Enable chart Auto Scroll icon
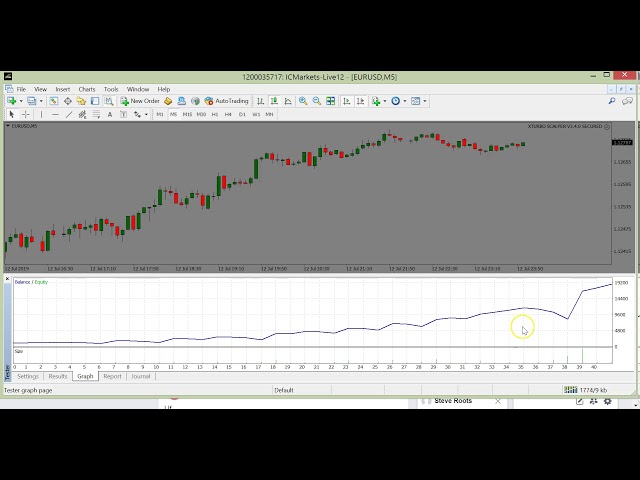This screenshot has height=480, width=640. tap(347, 101)
